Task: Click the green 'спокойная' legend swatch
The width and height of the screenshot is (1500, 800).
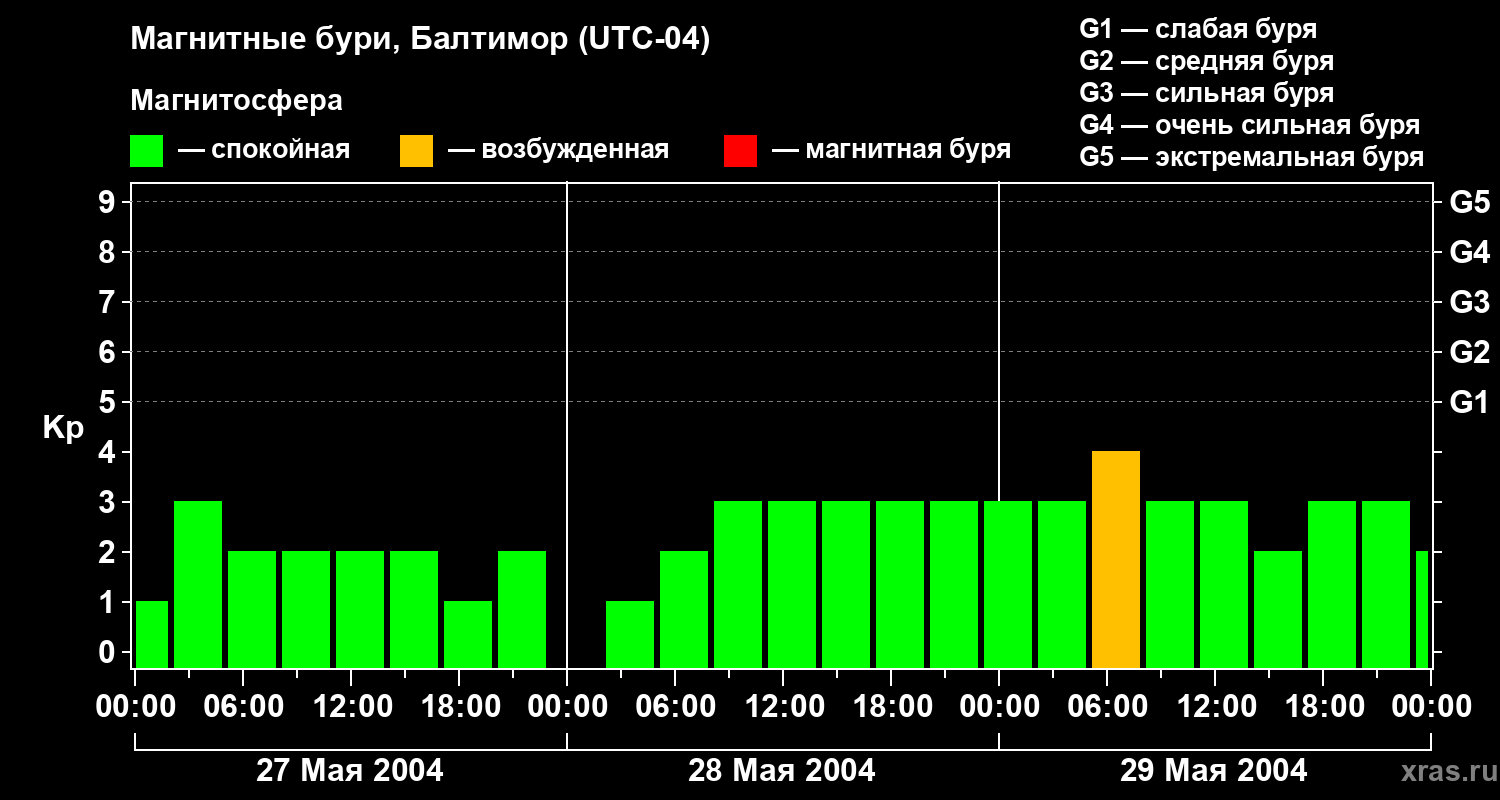Action: click(x=146, y=151)
